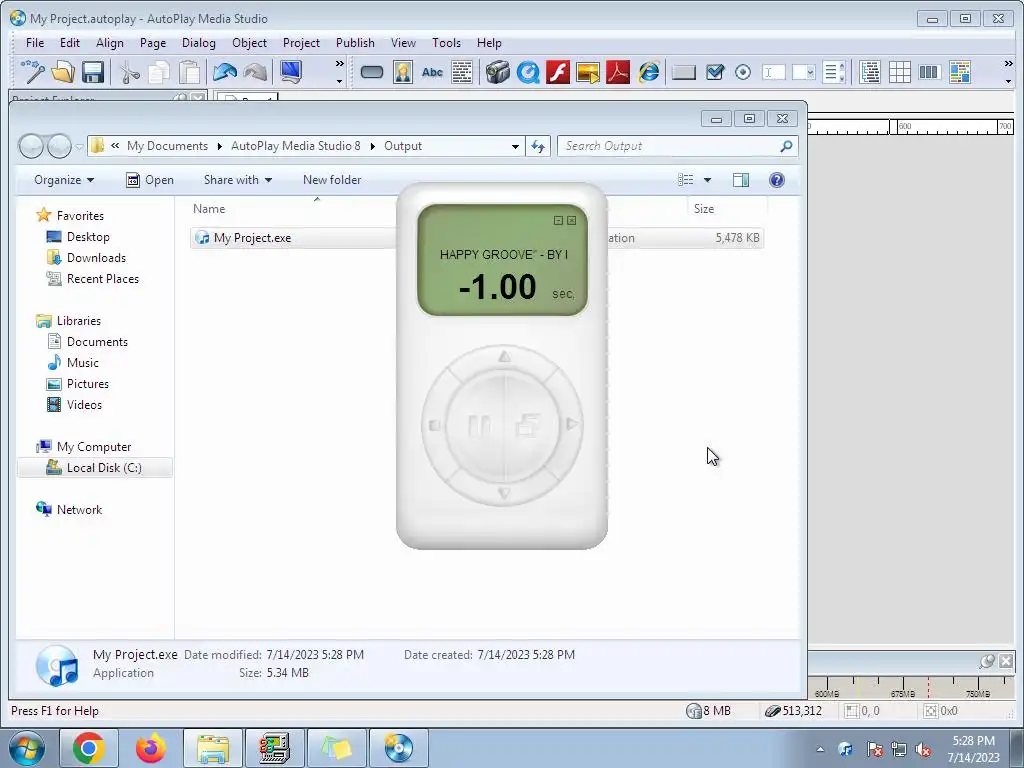Insert a Grid object from the toolbar
Image resolution: width=1024 pixels, height=768 pixels.
coord(899,72)
